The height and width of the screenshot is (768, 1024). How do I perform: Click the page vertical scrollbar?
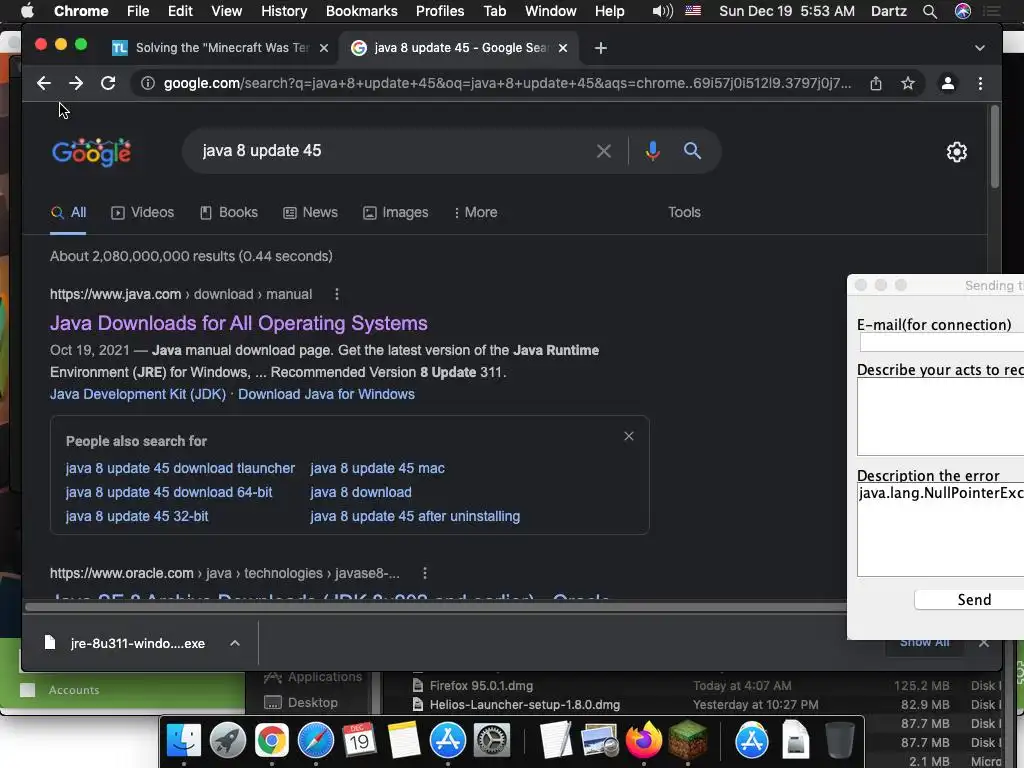pos(995,147)
